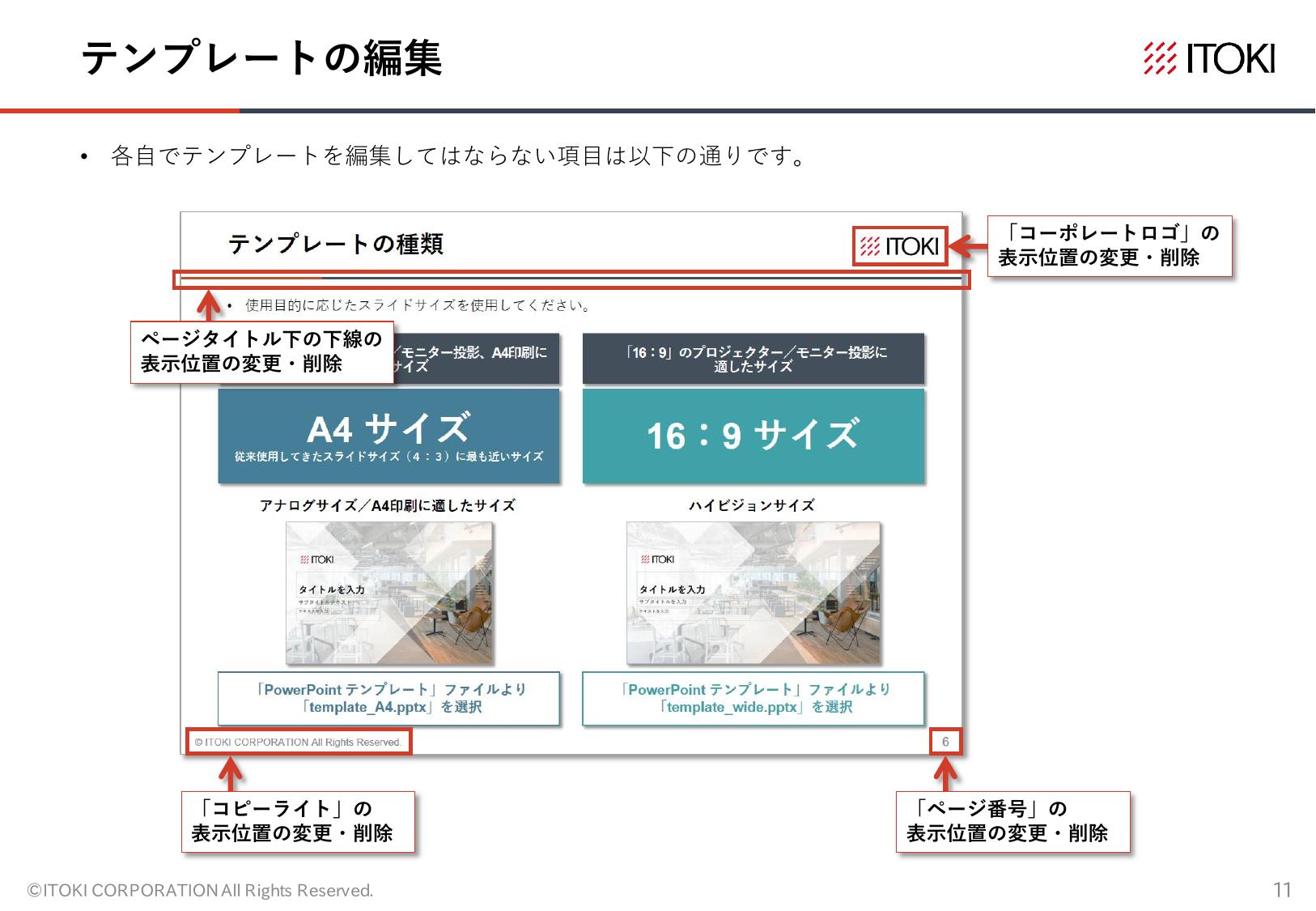Click the embedded slide copyright ITOKI CORPORATION text
The image size is (1316, 911).
pos(299,742)
